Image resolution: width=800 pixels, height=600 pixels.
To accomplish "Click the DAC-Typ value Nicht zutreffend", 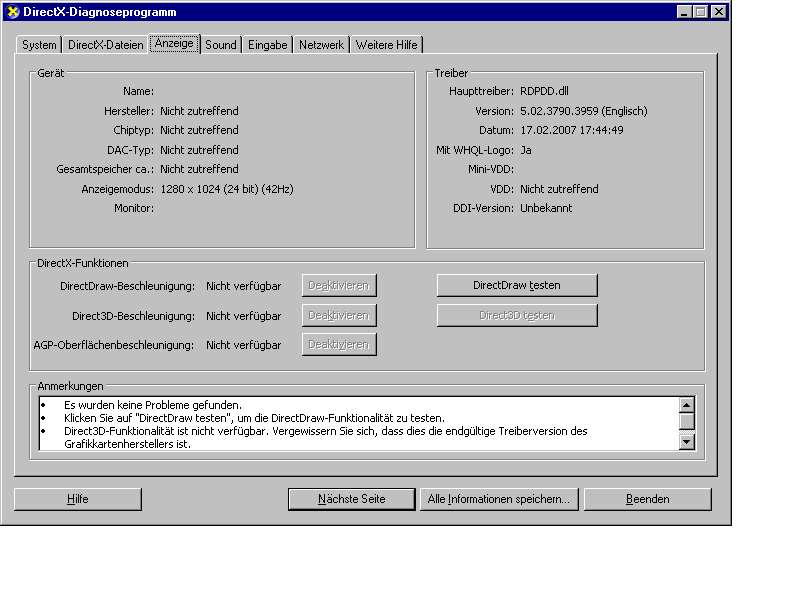I will coord(199,150).
